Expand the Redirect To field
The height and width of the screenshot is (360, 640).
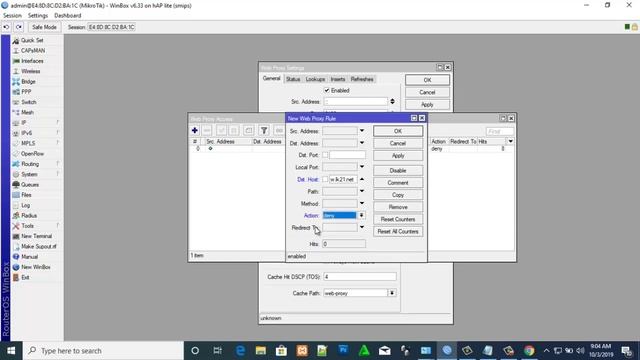click(362, 227)
